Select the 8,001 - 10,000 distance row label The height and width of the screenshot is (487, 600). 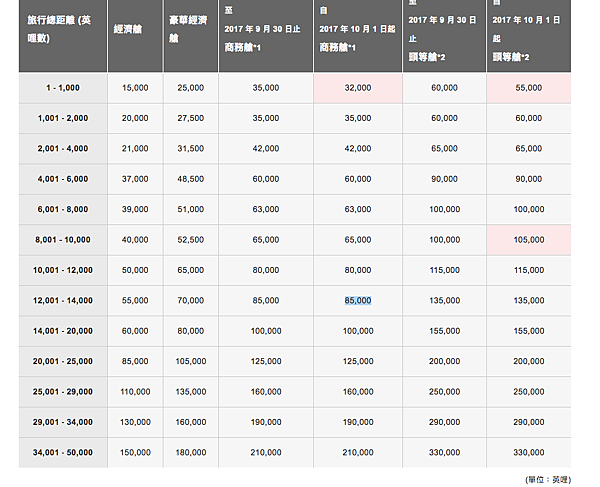(63, 240)
